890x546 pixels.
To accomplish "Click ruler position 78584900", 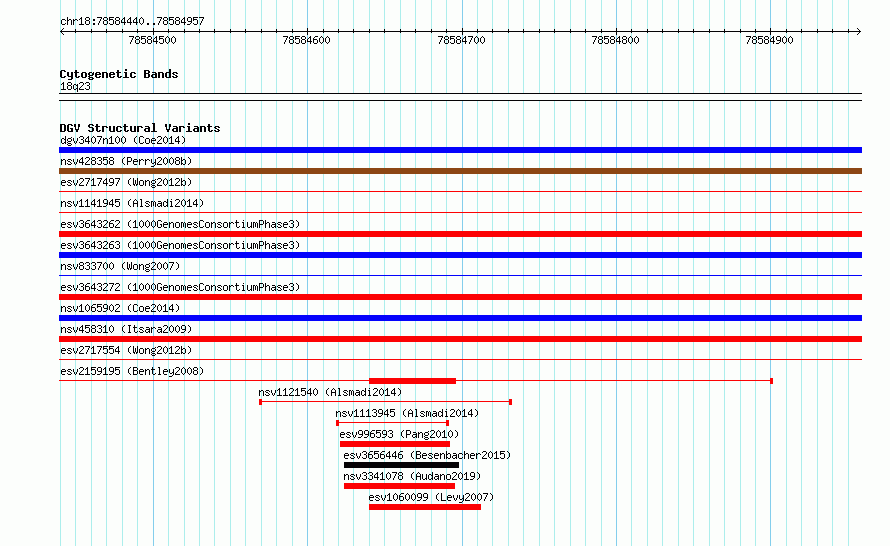I will [x=770, y=40].
